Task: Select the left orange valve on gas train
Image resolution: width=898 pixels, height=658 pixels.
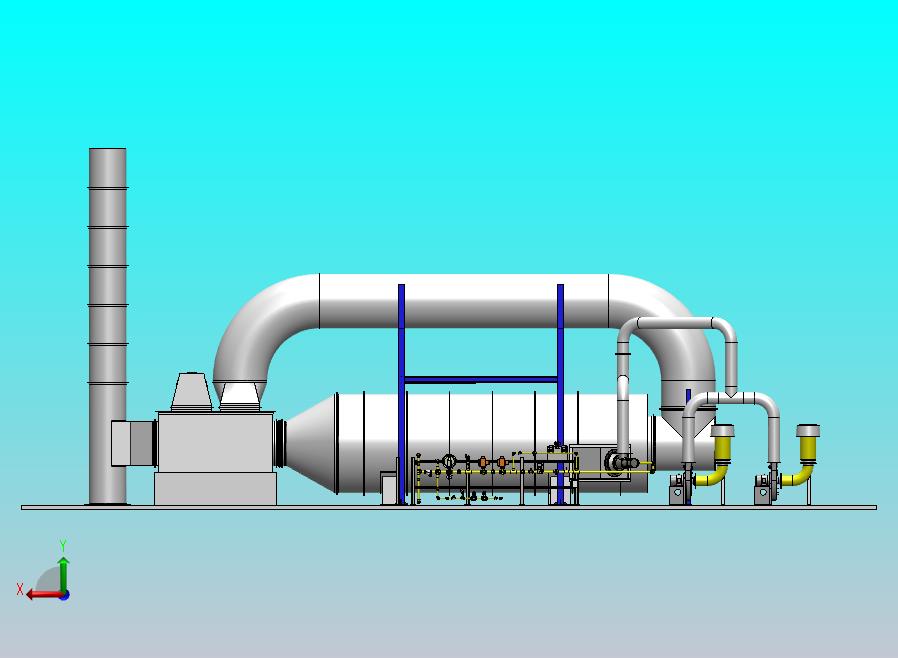Action: (483, 462)
